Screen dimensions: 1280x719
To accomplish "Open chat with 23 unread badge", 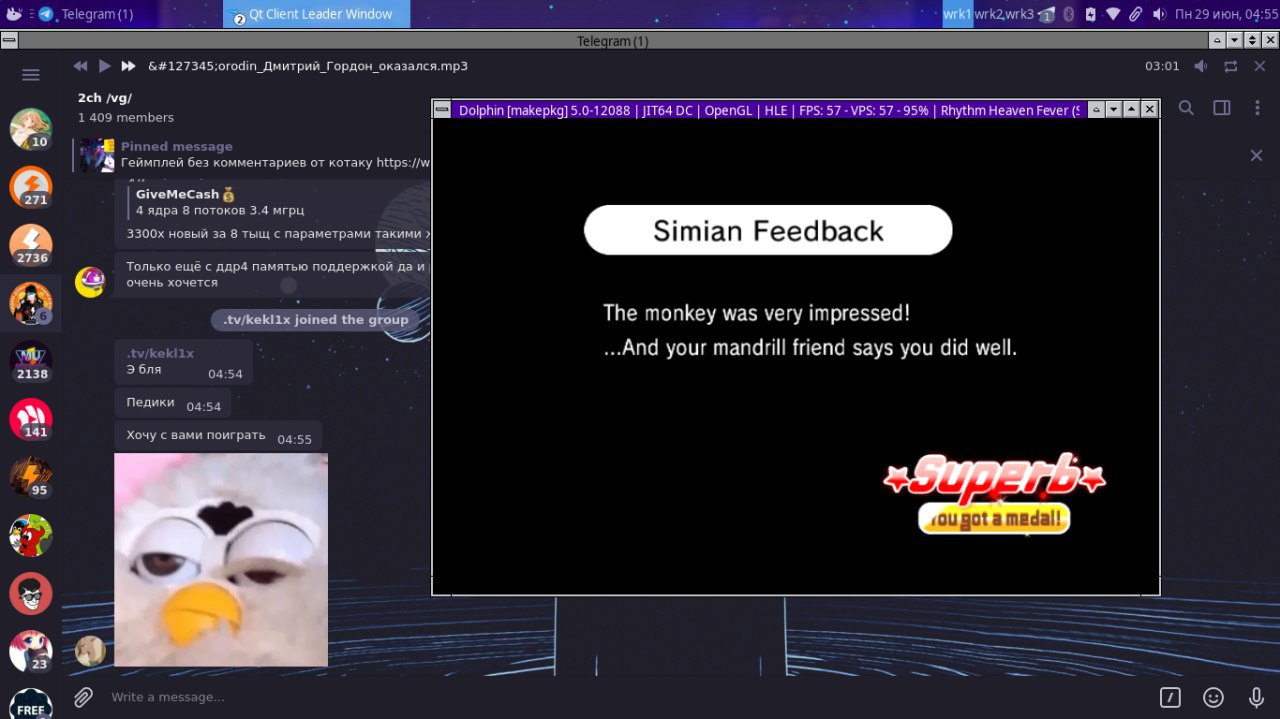I will coord(31,651).
